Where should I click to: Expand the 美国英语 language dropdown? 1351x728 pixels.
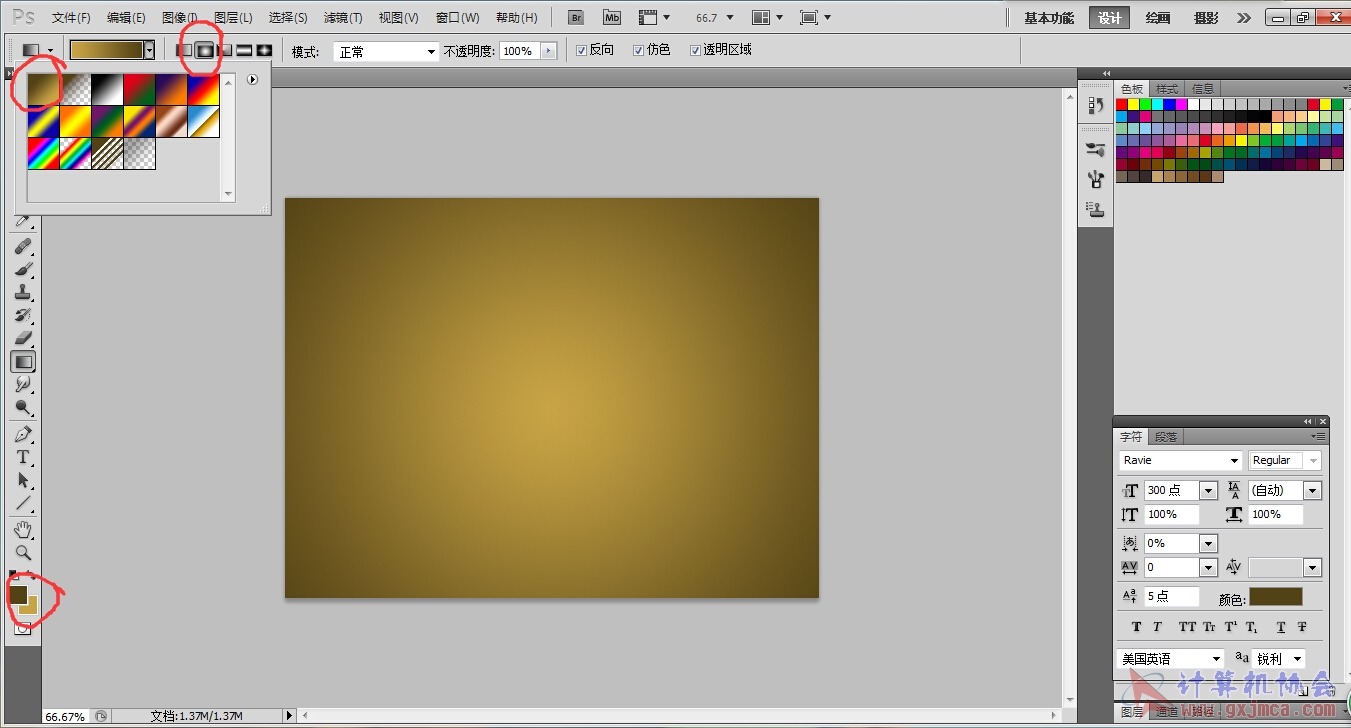tap(1170, 659)
